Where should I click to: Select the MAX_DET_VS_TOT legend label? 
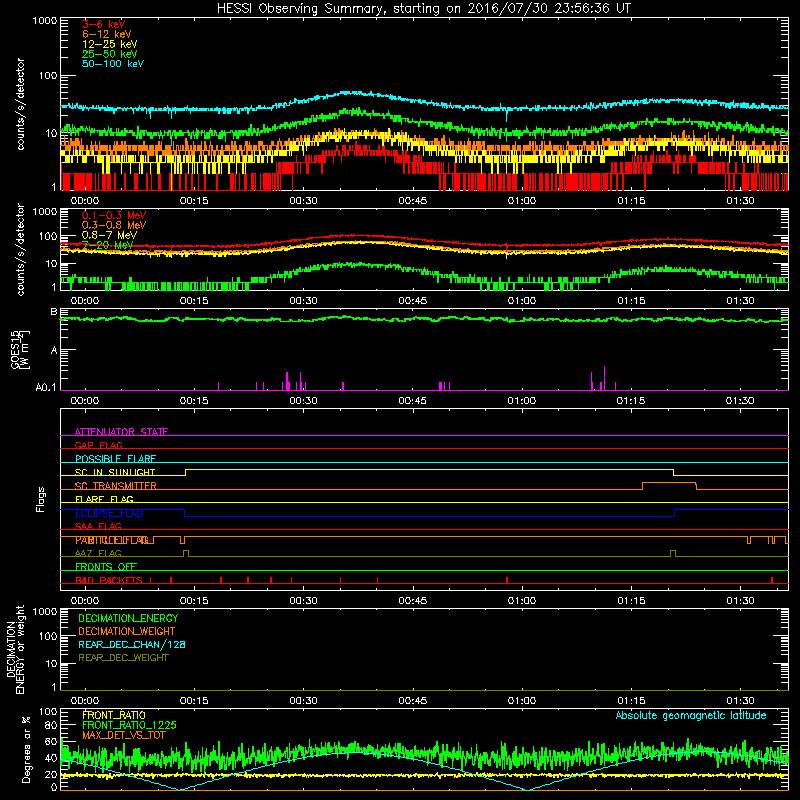pos(123,735)
